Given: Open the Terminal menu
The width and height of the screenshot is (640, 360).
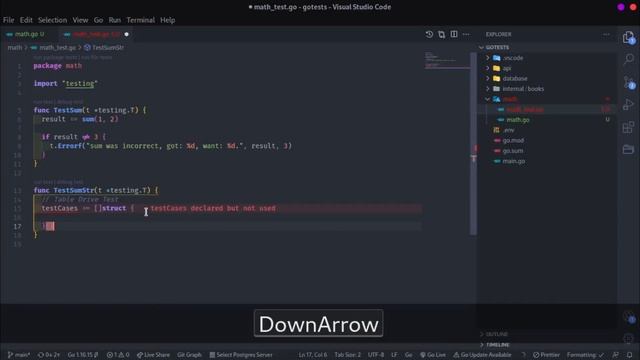Looking at the screenshot, I should tap(140, 20).
